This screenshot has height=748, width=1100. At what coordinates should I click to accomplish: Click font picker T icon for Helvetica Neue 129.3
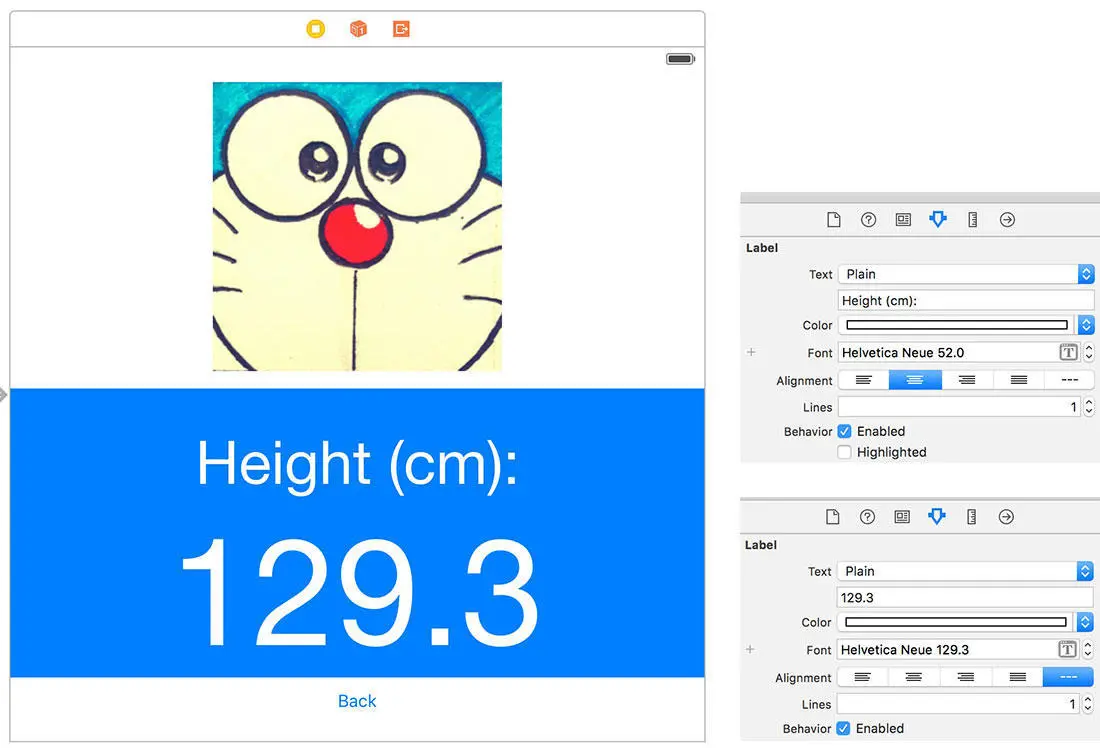pos(1067,650)
